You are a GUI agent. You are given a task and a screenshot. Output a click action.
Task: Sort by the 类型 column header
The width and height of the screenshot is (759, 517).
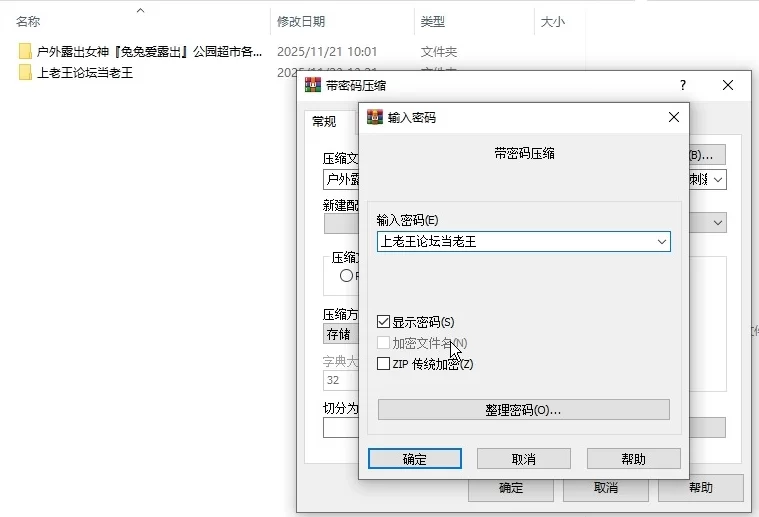(433, 22)
